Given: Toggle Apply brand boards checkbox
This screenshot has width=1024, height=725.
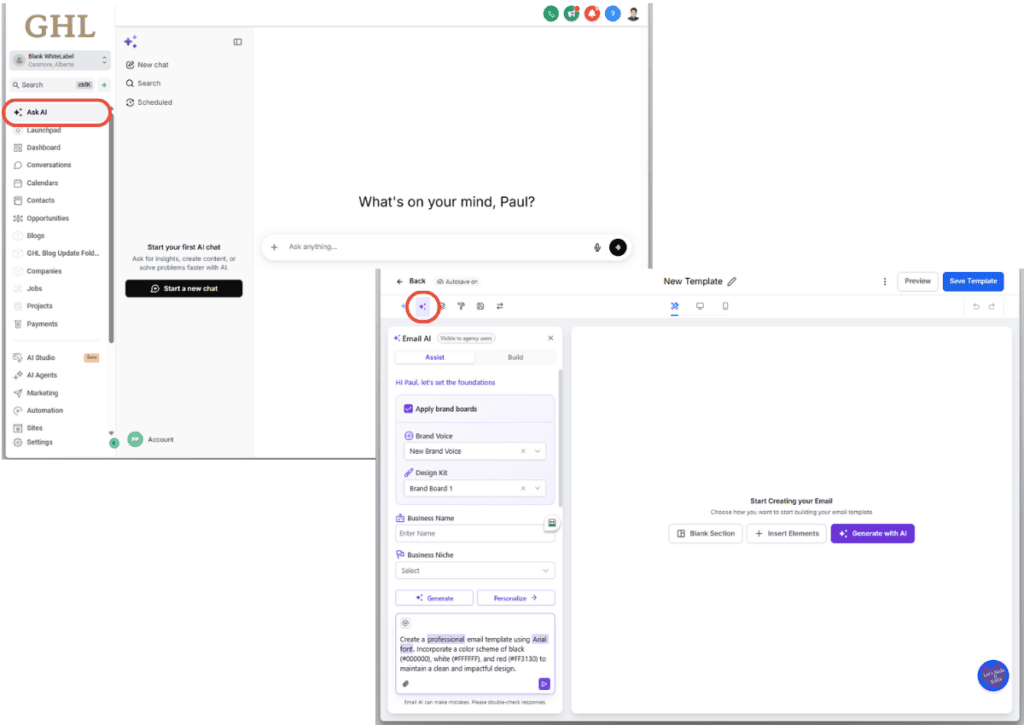Looking at the screenshot, I should (408, 409).
